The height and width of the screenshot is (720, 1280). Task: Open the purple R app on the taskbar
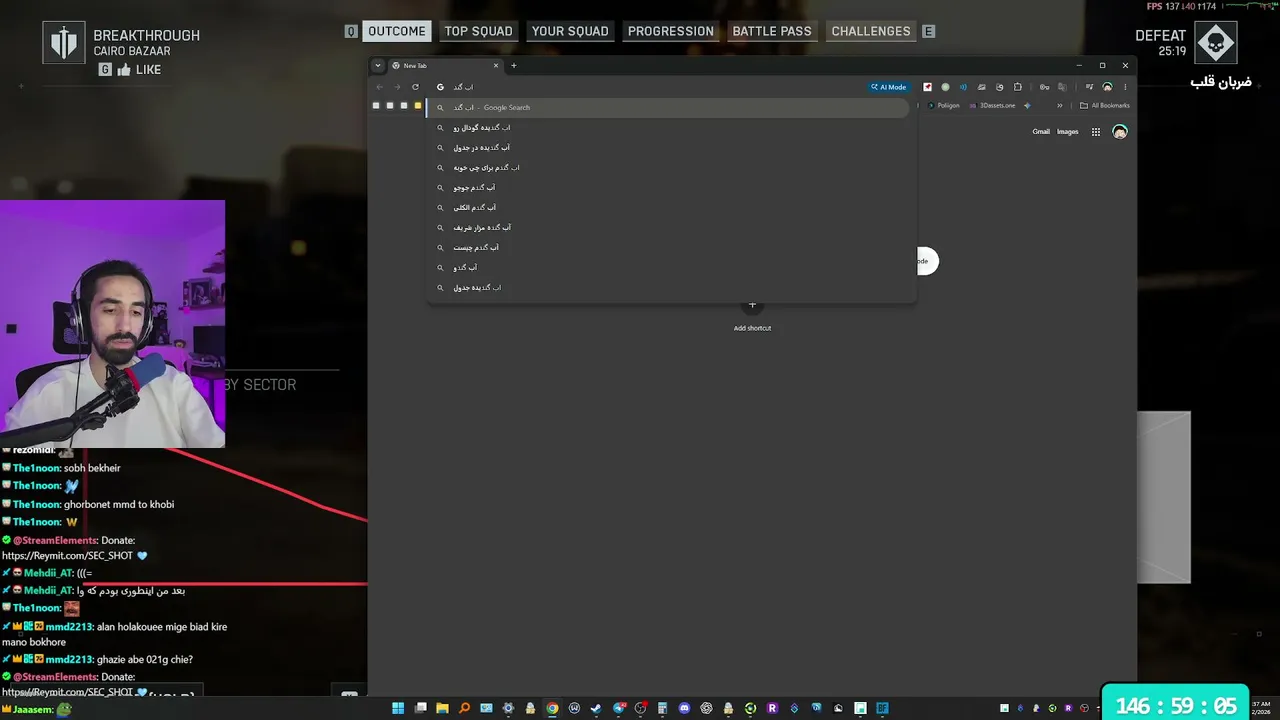772,709
